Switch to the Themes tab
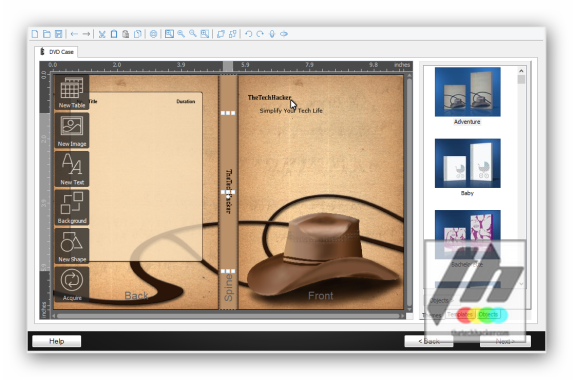 (x=432, y=315)
